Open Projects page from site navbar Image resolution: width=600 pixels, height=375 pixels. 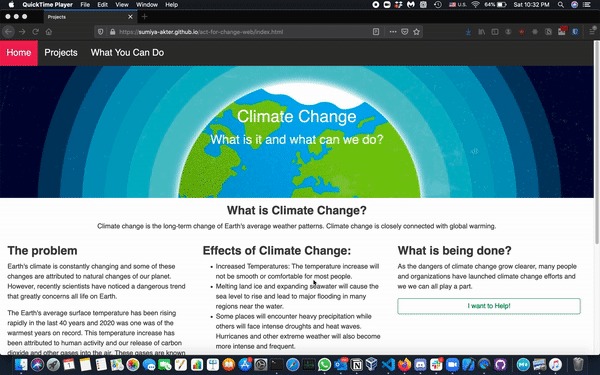click(x=61, y=53)
